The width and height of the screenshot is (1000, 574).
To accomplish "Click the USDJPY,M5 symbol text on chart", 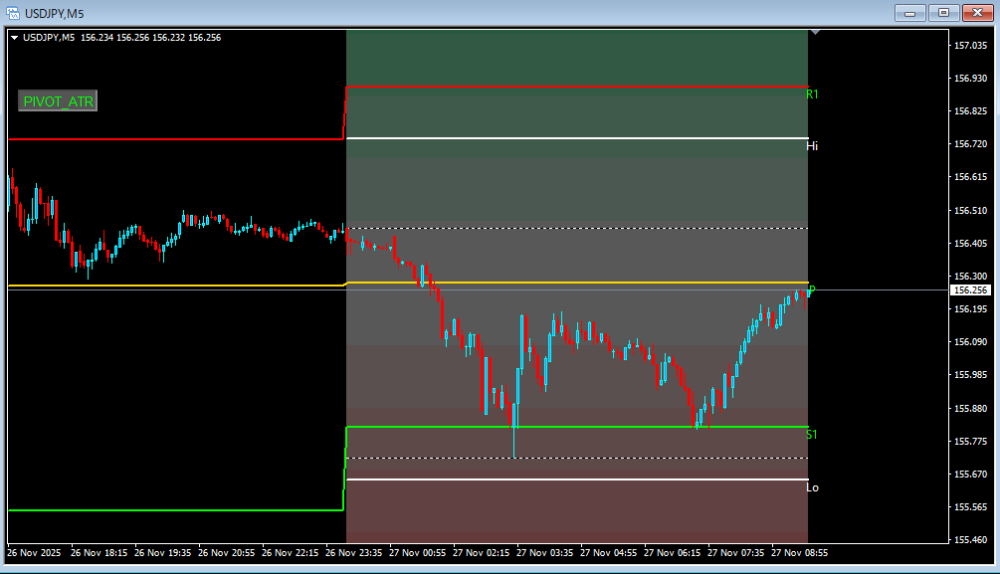I will (x=48, y=38).
